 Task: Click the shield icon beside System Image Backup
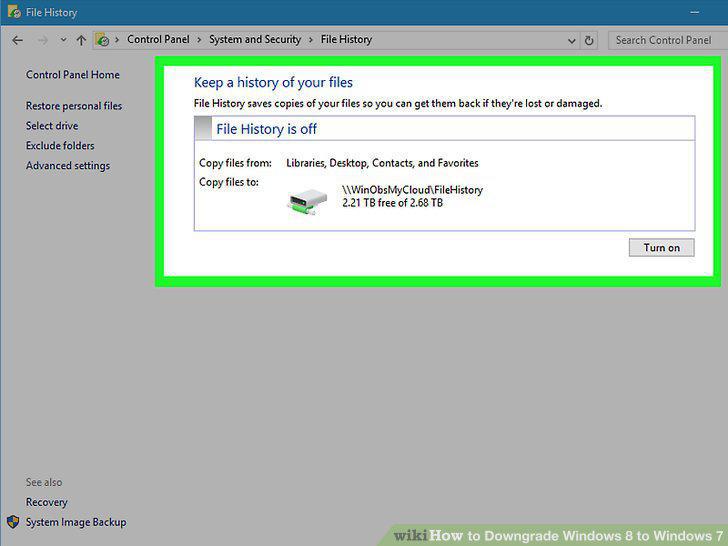pyautogui.click(x=13, y=522)
